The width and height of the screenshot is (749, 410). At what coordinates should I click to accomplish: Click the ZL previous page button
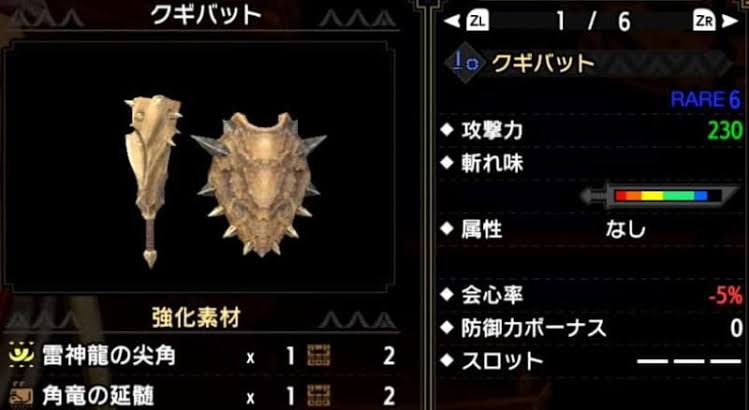click(x=477, y=21)
